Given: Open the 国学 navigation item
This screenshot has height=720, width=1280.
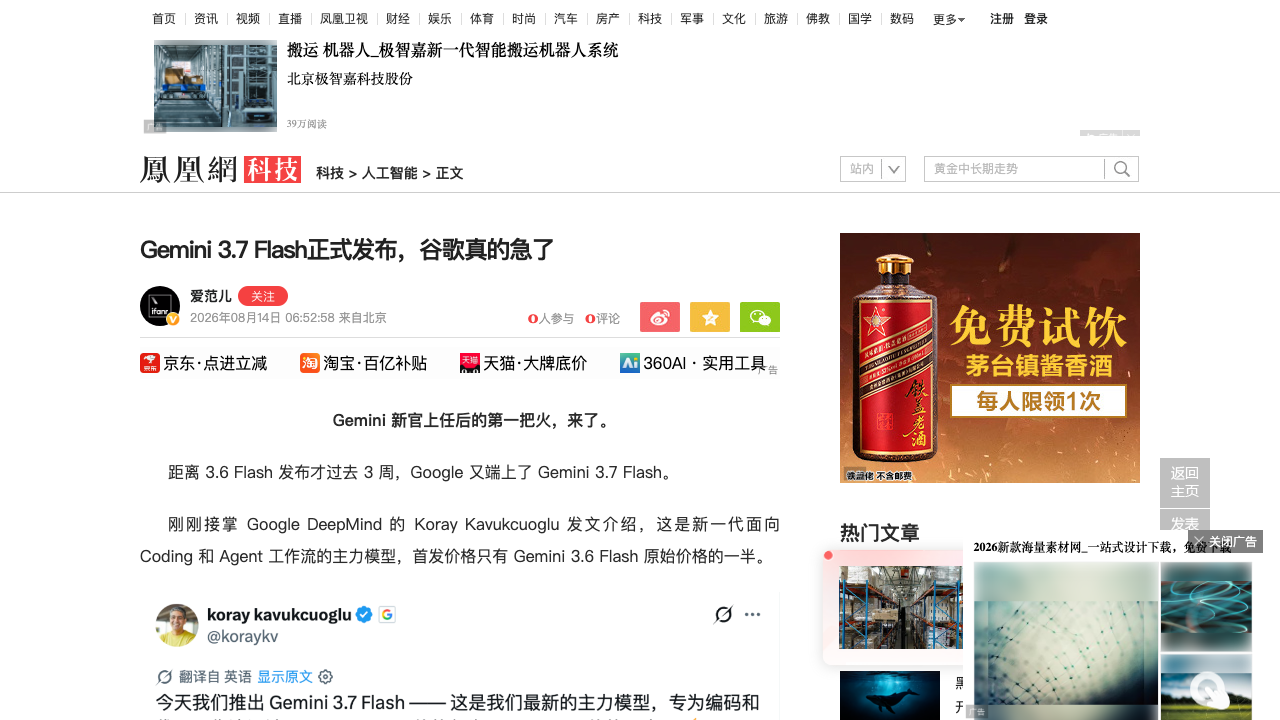Looking at the screenshot, I should (x=860, y=18).
